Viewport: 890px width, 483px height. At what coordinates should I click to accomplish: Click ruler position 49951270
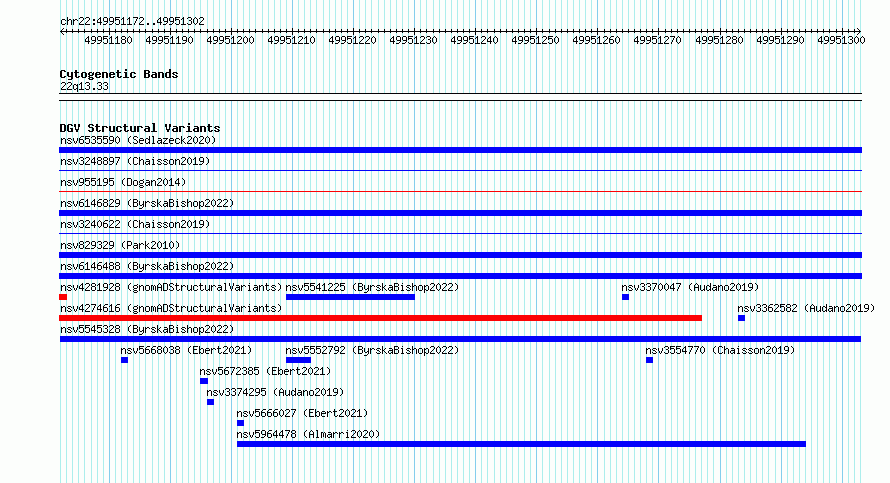(657, 40)
